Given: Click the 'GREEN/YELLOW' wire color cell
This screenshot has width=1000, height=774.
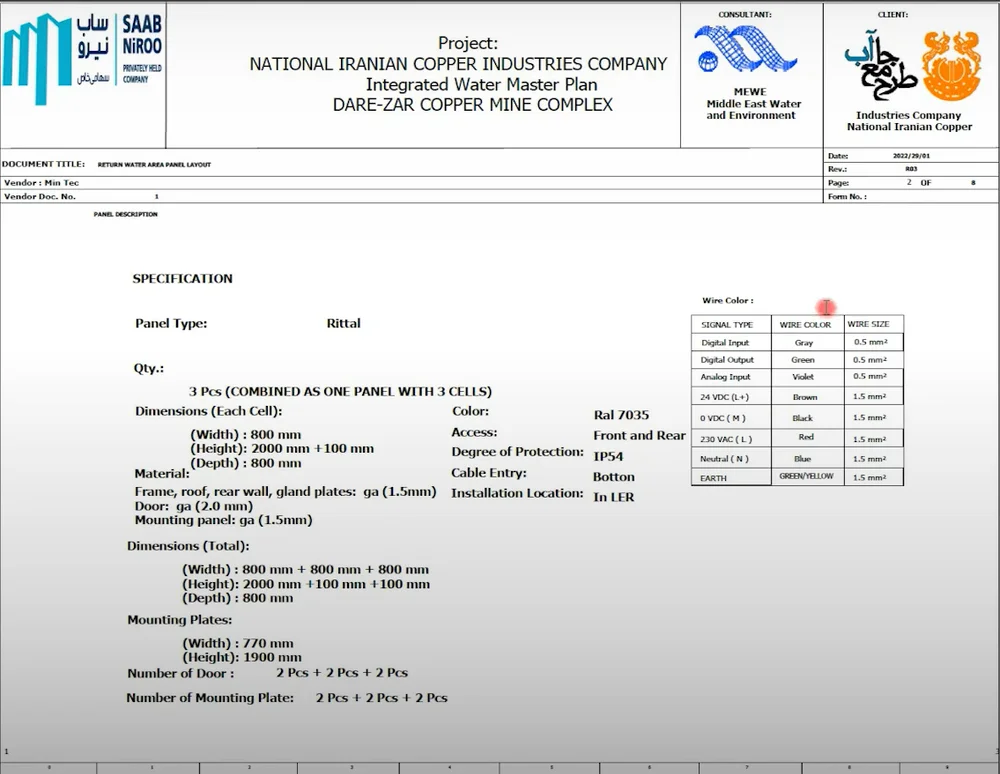Looking at the screenshot, I should [x=806, y=476].
